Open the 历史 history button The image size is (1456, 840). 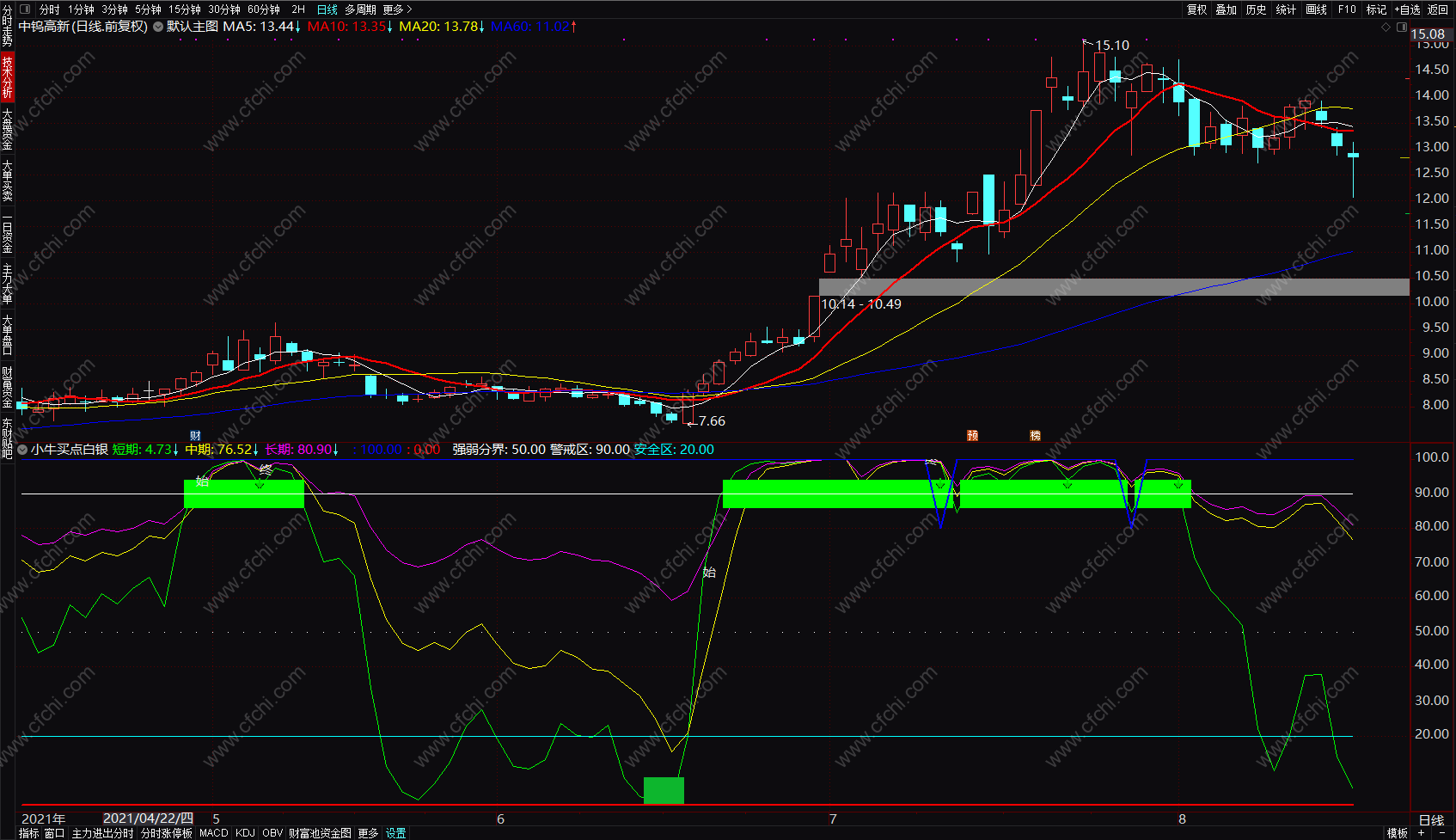(1256, 9)
